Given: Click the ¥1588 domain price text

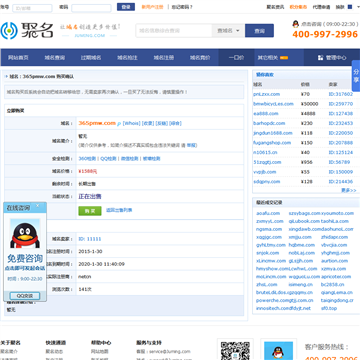Looking at the screenshot, I should coord(88,172).
